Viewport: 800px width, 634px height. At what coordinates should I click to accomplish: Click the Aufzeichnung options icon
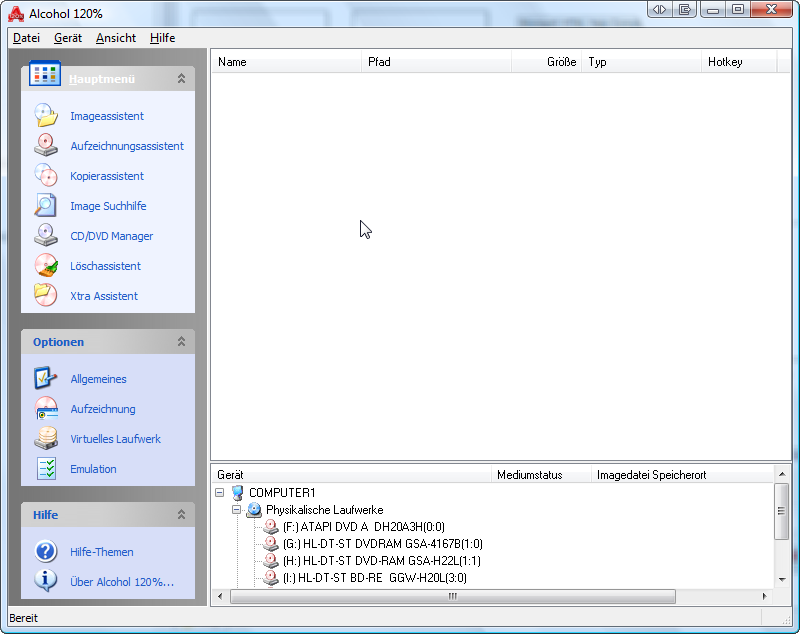tap(46, 409)
